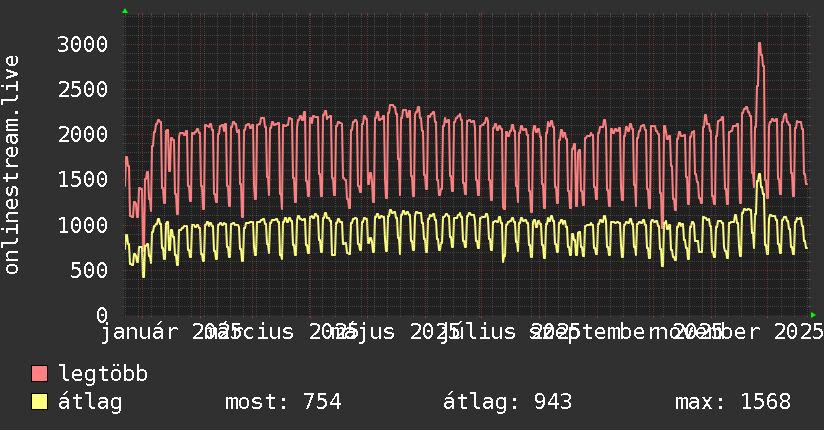Click the 'most: 754' statistic
Screen dimensions: 824x430
(283, 402)
